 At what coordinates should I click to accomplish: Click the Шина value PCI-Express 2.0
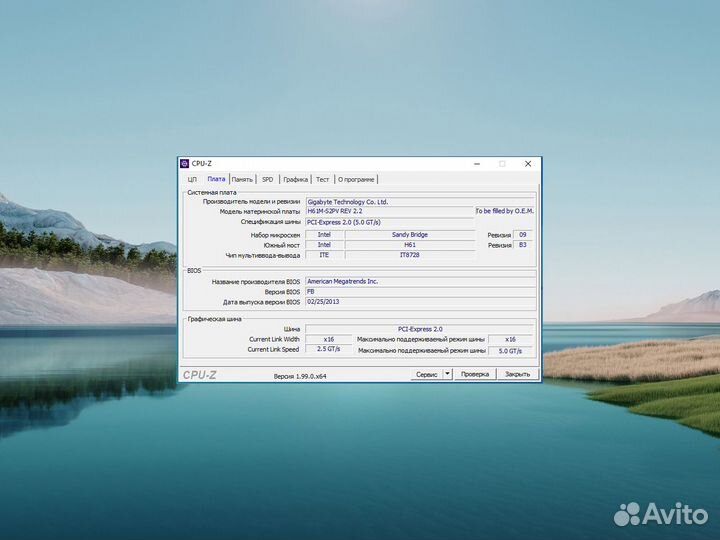click(x=420, y=329)
